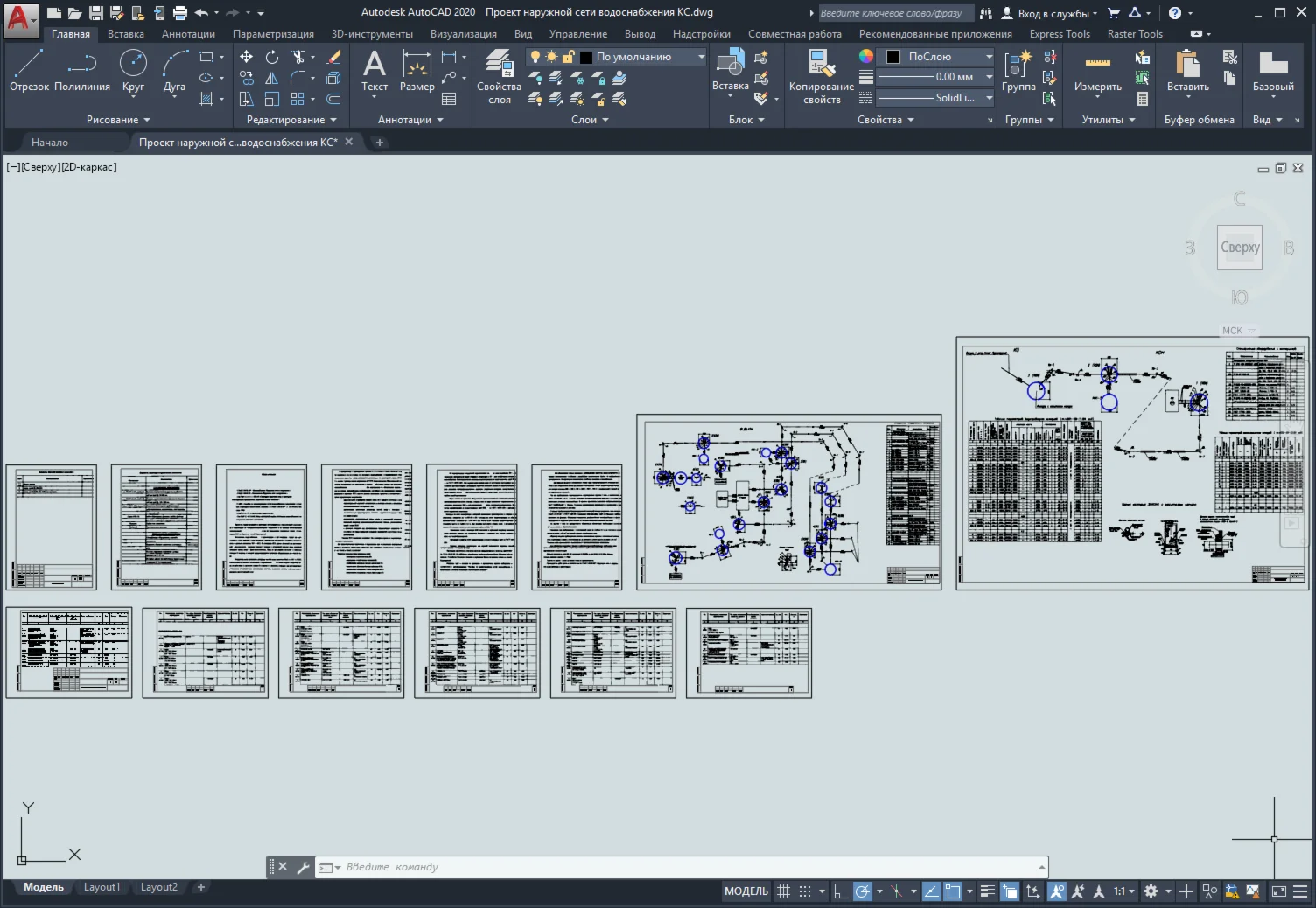
Task: Expand the Утилиты panel
Action: 1109,120
